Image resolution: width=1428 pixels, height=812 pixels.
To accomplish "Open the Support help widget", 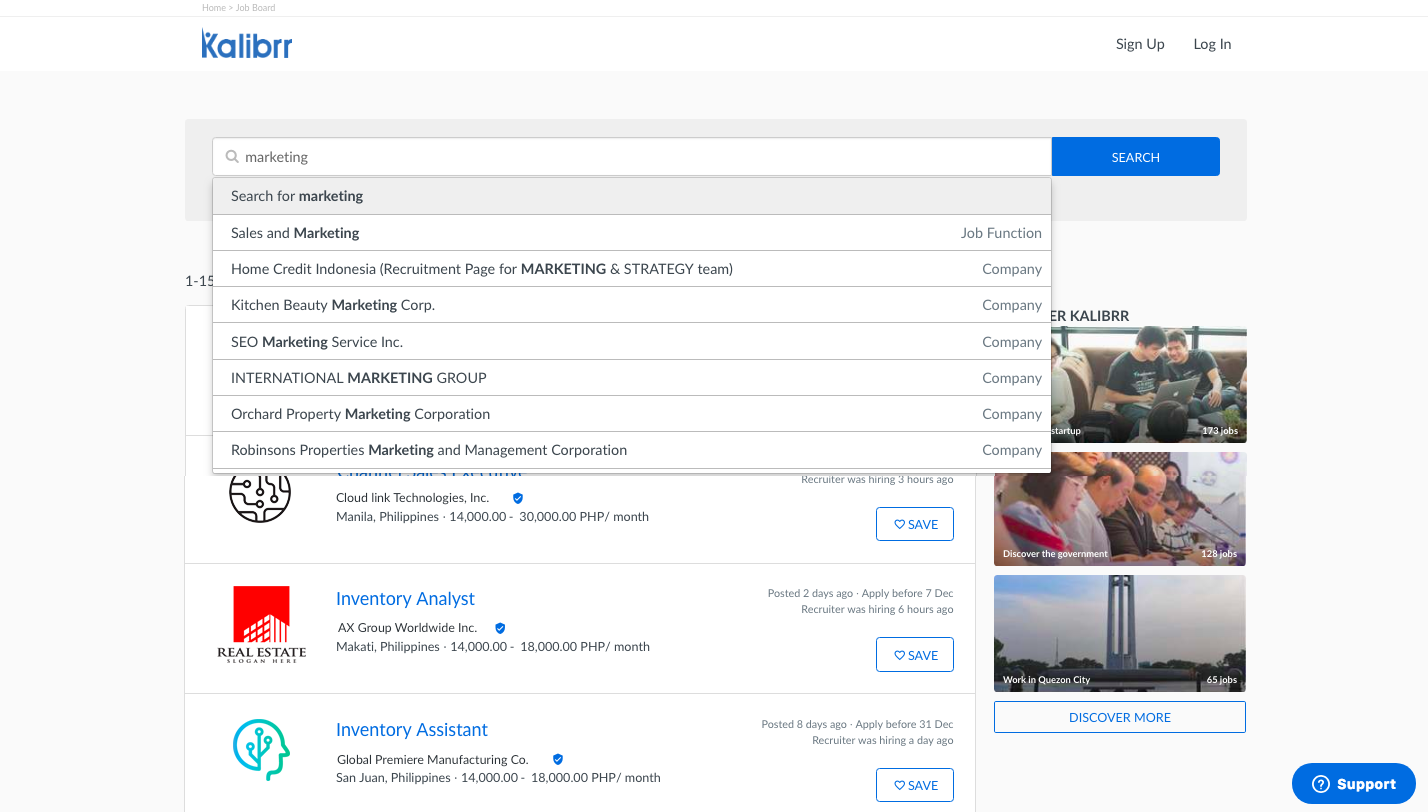I will [1353, 784].
